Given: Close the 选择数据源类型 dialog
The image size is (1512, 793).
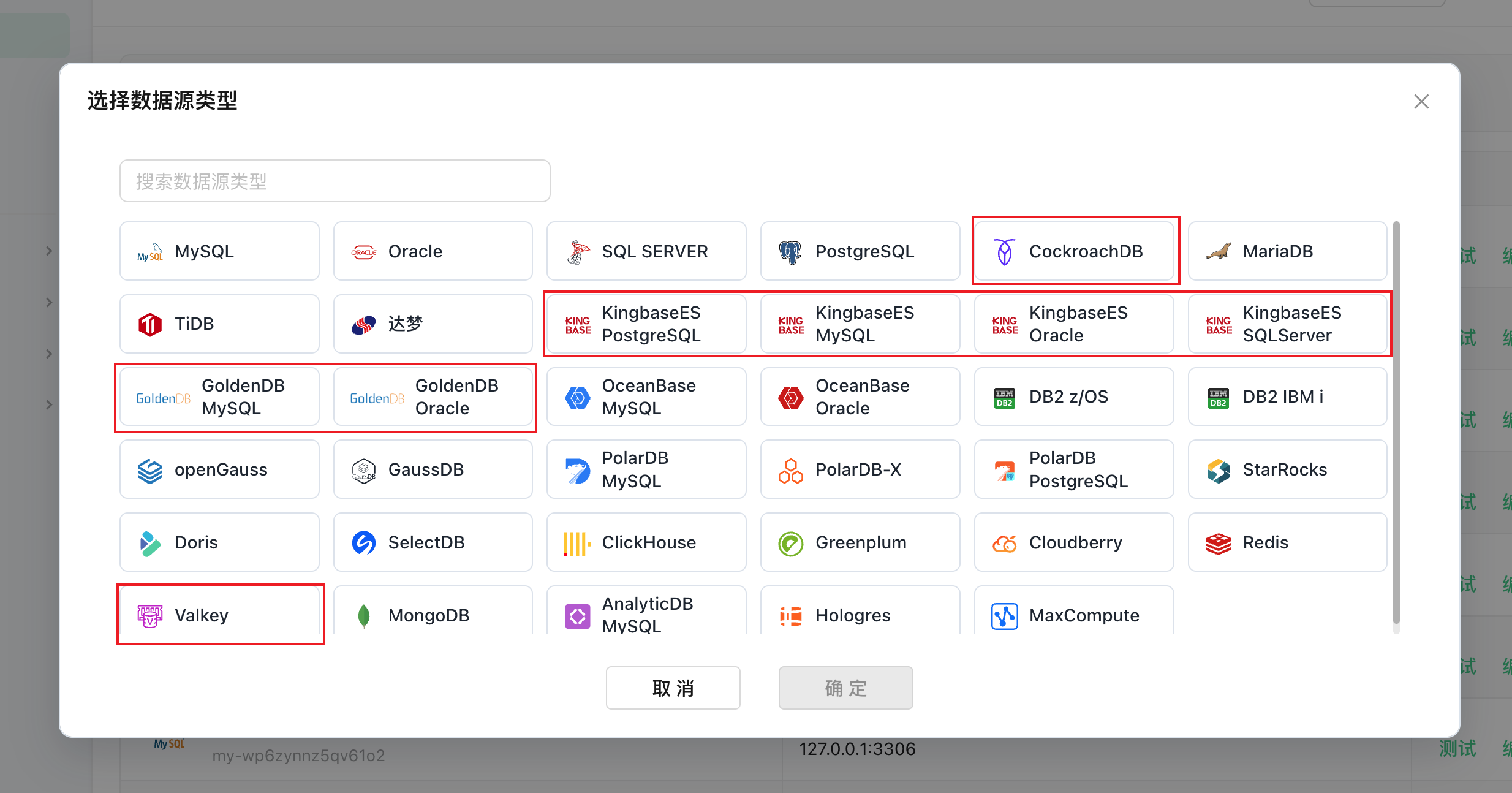Looking at the screenshot, I should [x=1421, y=101].
